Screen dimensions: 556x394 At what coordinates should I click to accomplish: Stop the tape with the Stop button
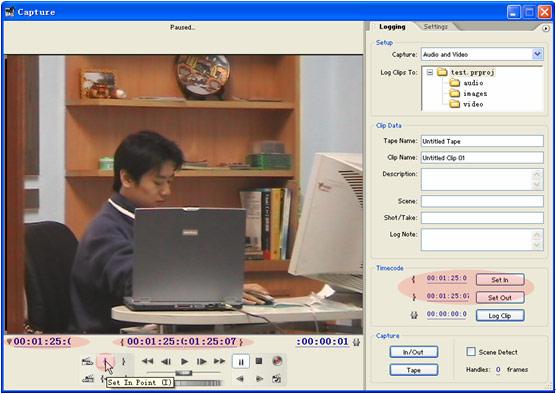pos(259,361)
